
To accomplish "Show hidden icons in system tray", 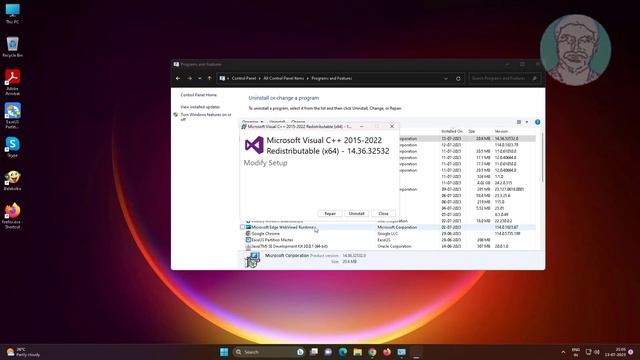I will click(x=563, y=352).
